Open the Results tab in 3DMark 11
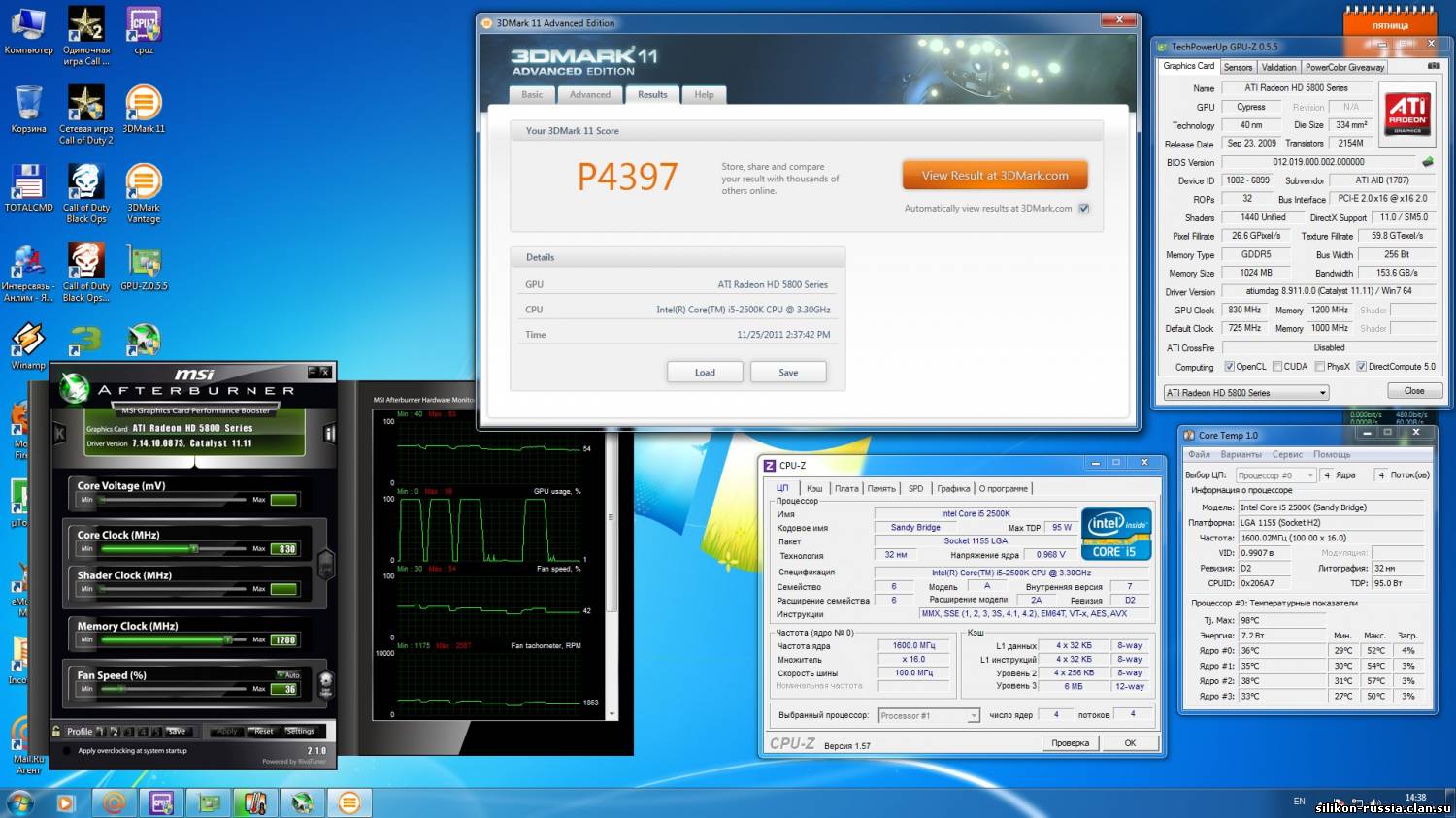This screenshot has width=1456, height=818. pos(652,95)
